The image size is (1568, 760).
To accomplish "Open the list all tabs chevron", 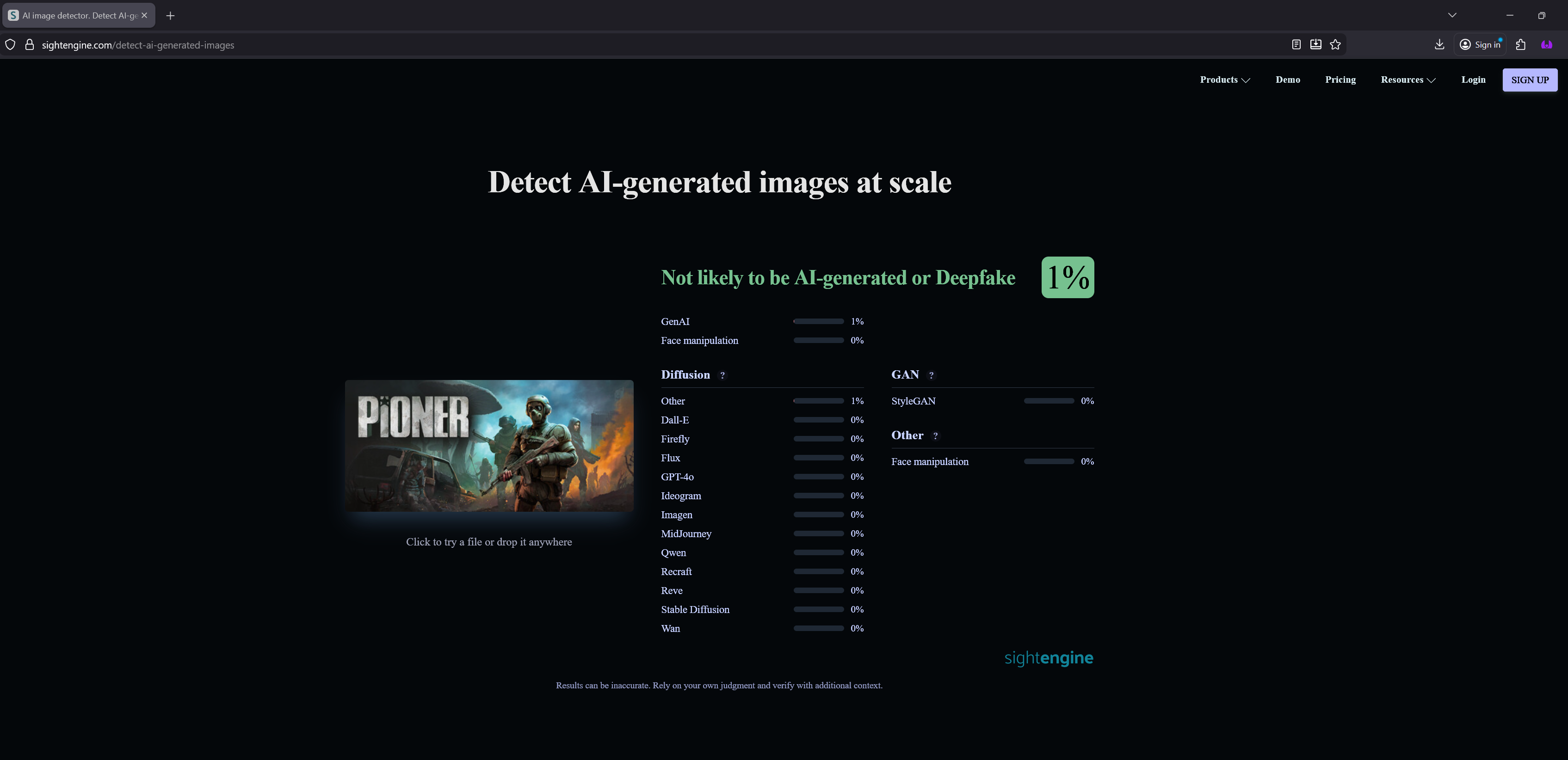I will click(x=1452, y=15).
